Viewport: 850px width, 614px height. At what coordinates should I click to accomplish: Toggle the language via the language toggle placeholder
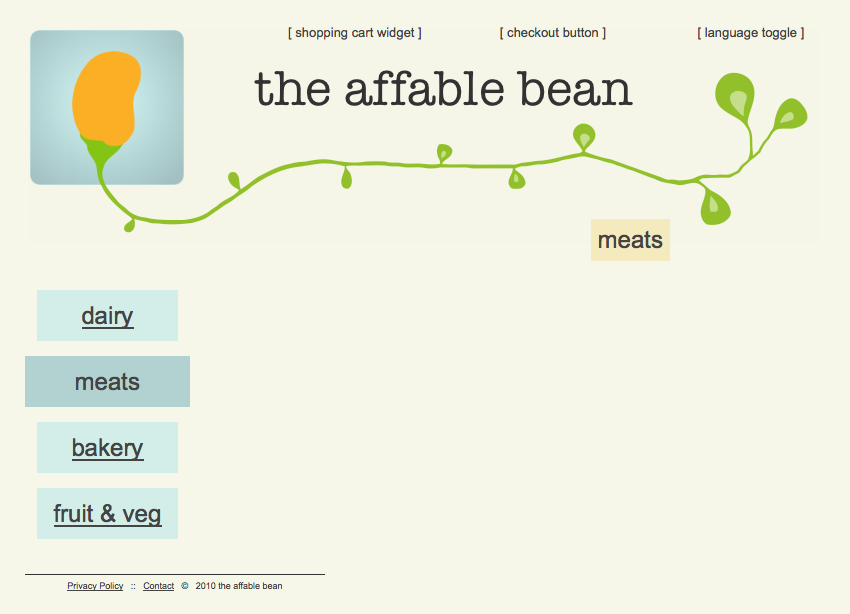click(x=751, y=33)
